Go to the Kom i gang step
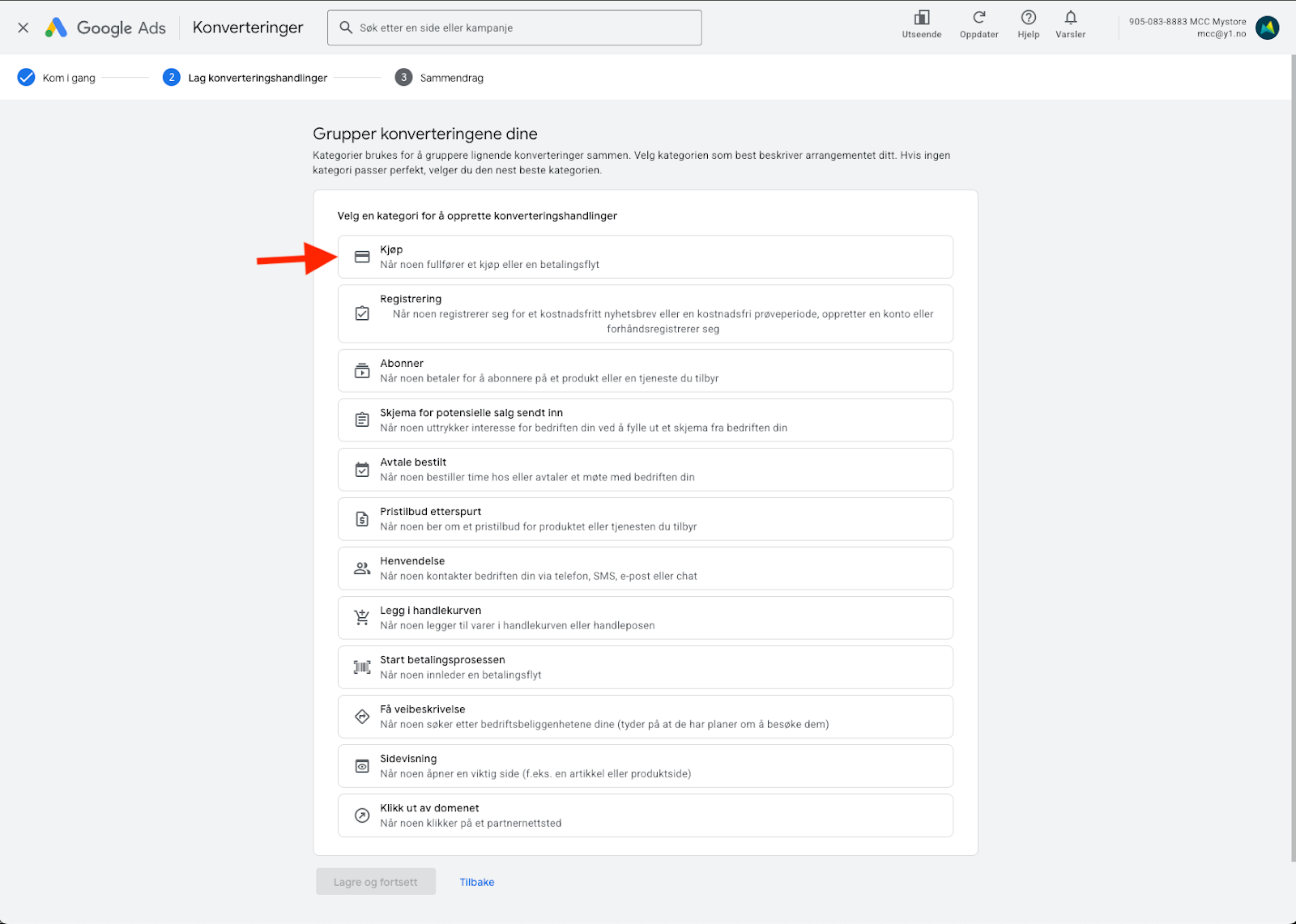This screenshot has height=924, width=1296. click(x=57, y=78)
